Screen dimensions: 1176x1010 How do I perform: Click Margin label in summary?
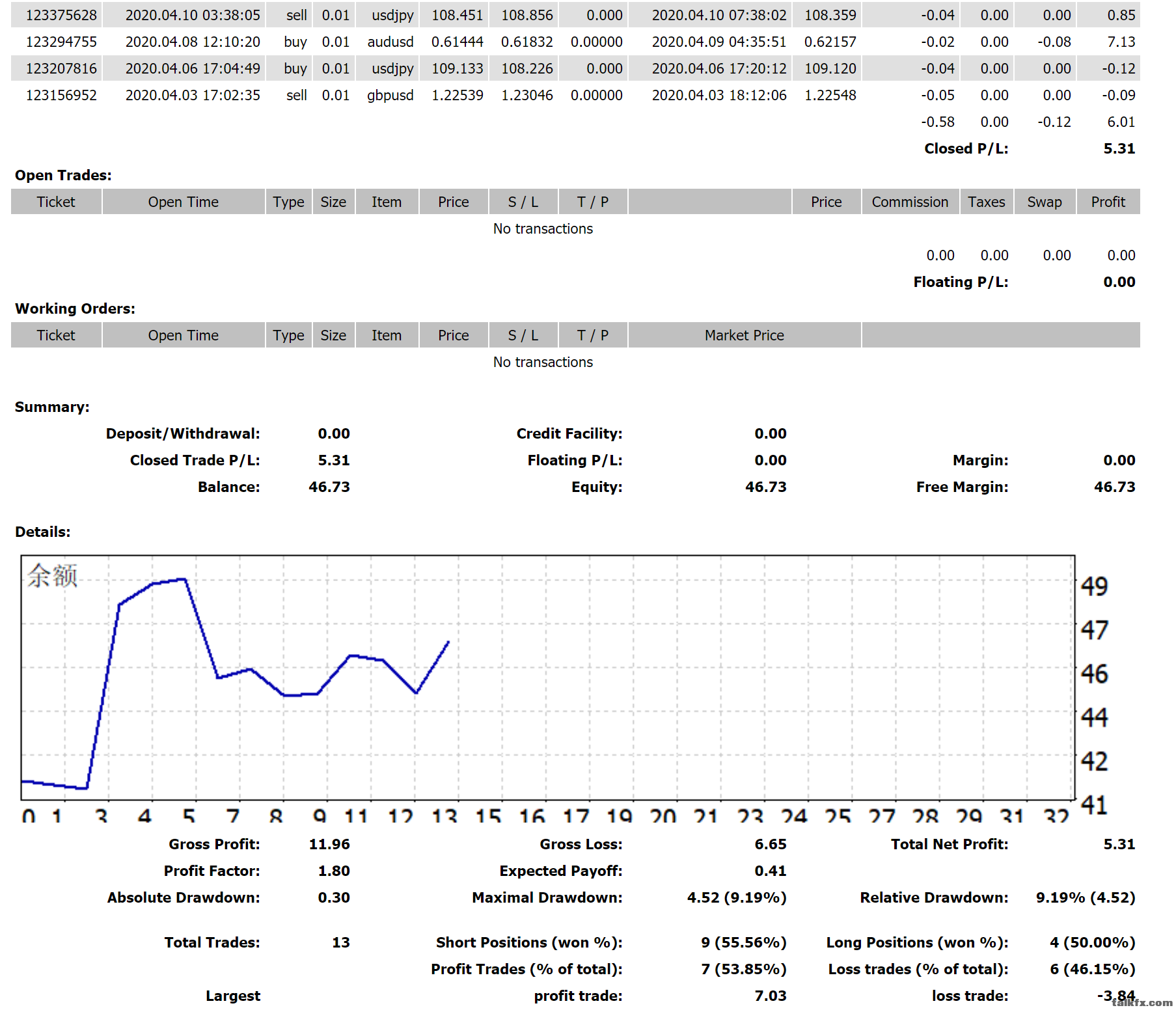tap(981, 460)
